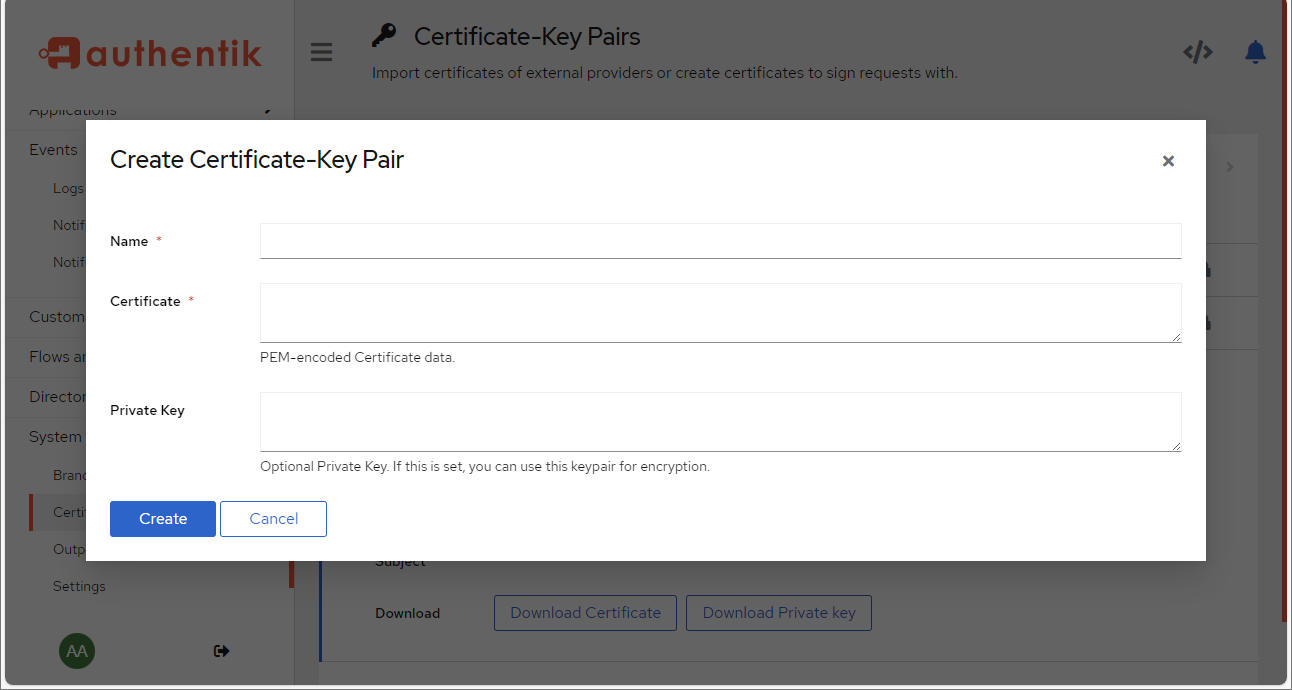Click the Certificate-Key Pairs key icon
The height and width of the screenshot is (690, 1292).
pos(384,36)
